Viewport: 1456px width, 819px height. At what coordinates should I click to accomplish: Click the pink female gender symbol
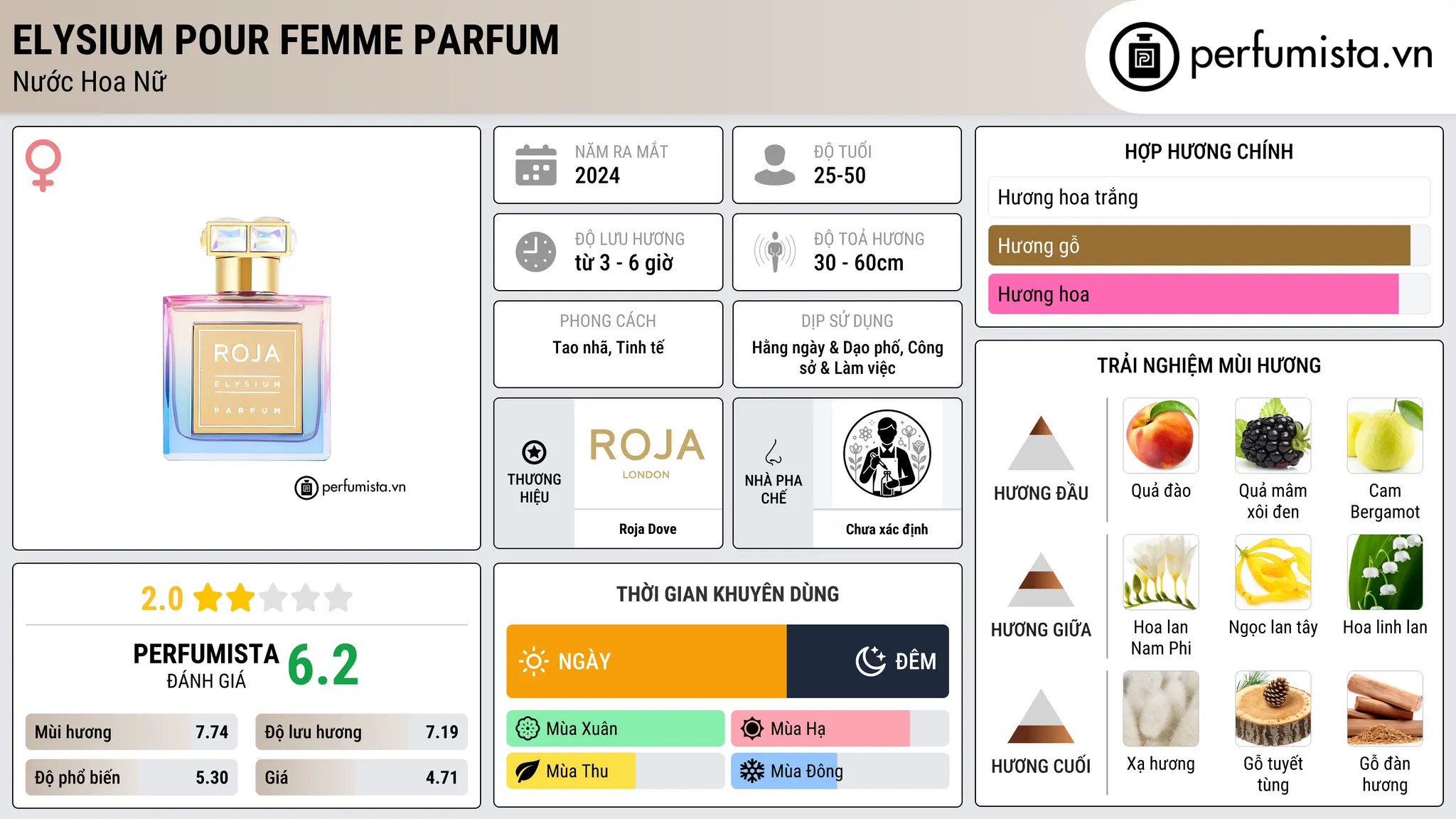tap(43, 166)
